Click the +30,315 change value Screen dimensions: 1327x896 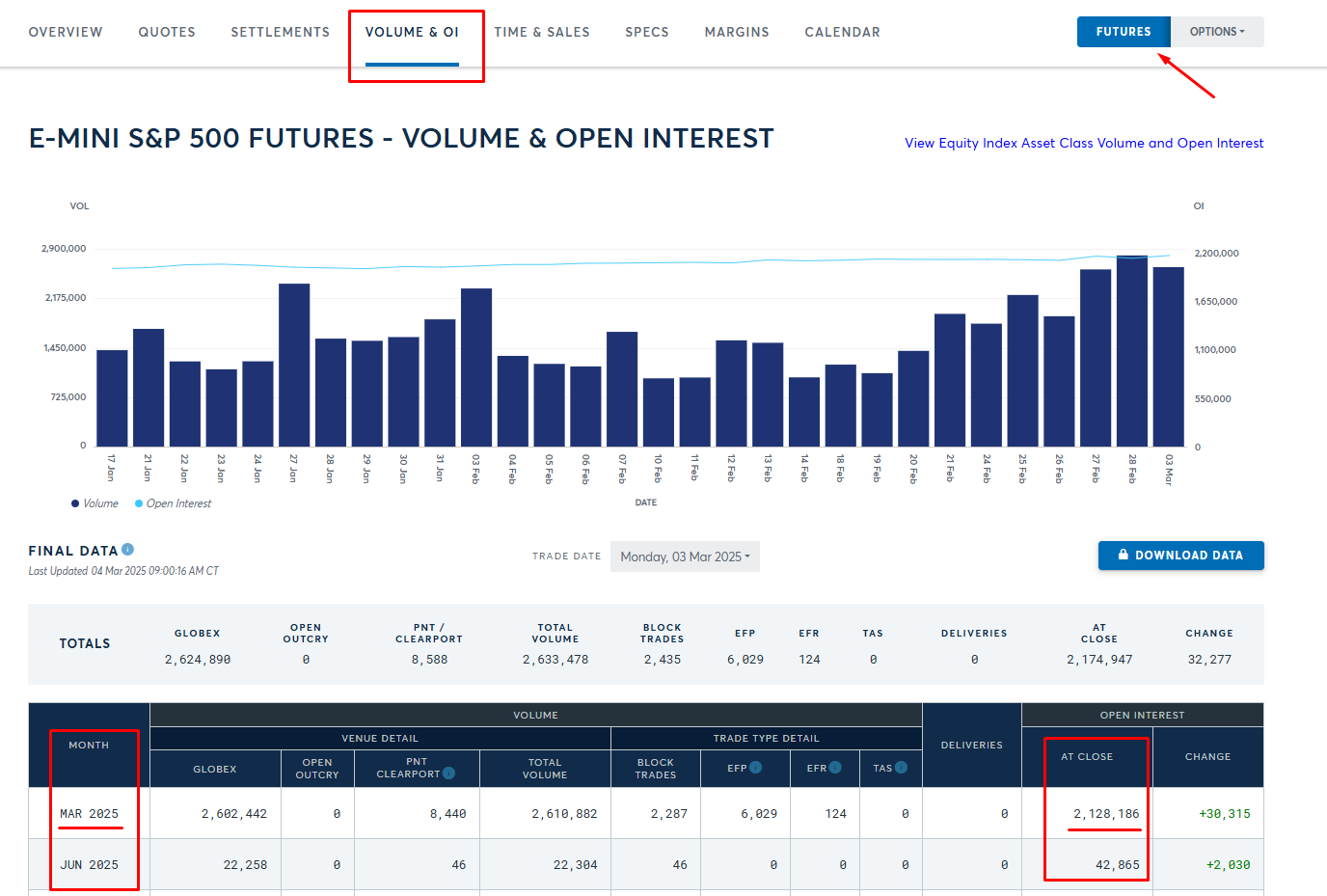(1225, 814)
